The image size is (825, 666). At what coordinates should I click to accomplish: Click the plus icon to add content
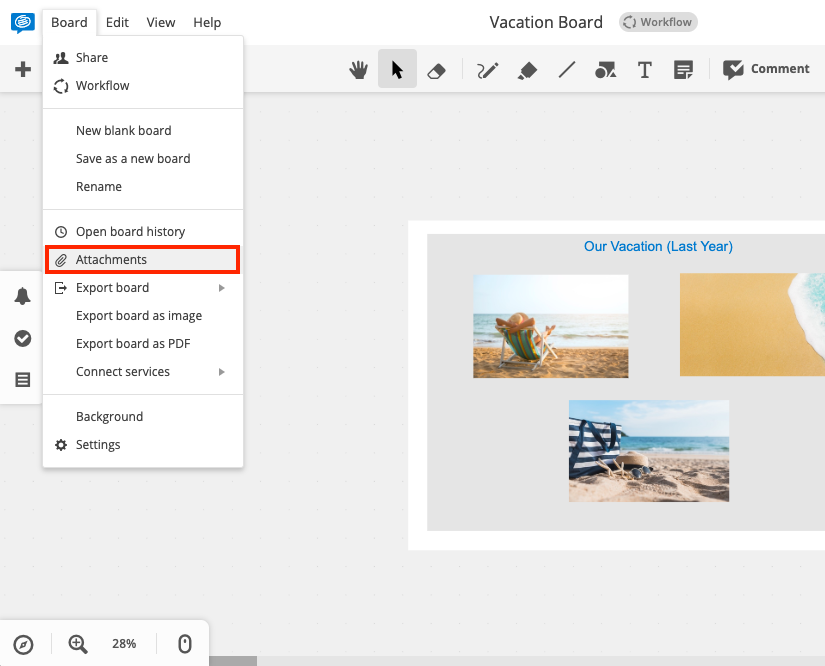point(22,69)
